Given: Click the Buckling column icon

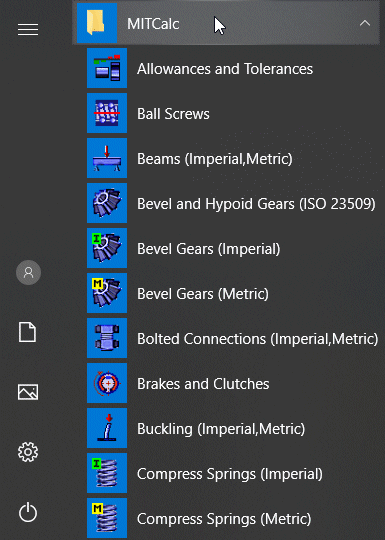Looking at the screenshot, I should (x=107, y=428).
